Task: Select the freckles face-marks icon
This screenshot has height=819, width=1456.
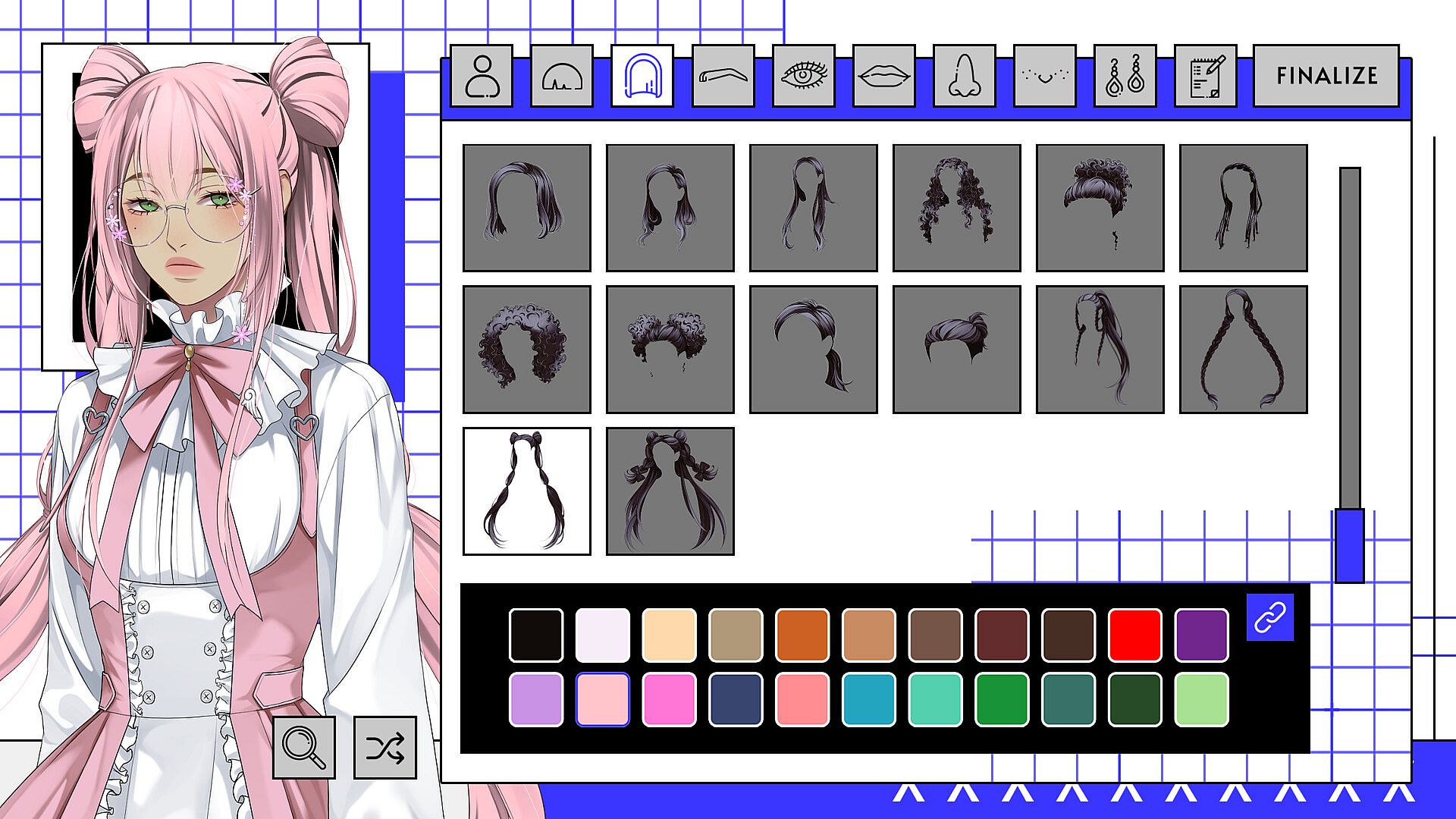Action: click(1044, 76)
